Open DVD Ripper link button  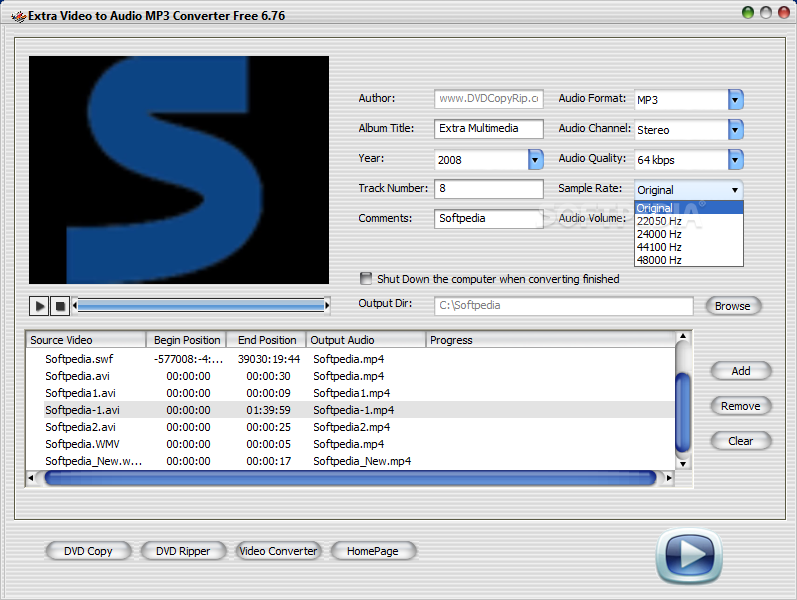(x=183, y=551)
